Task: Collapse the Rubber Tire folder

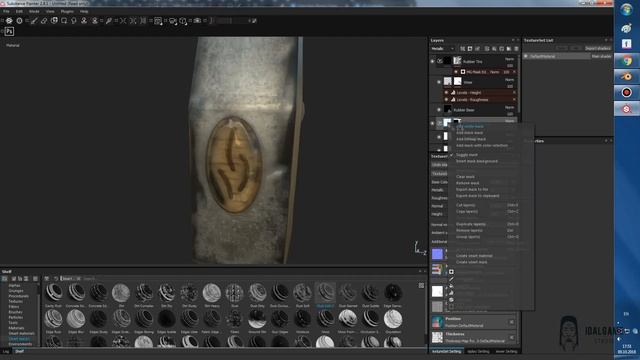Action: click(x=440, y=61)
